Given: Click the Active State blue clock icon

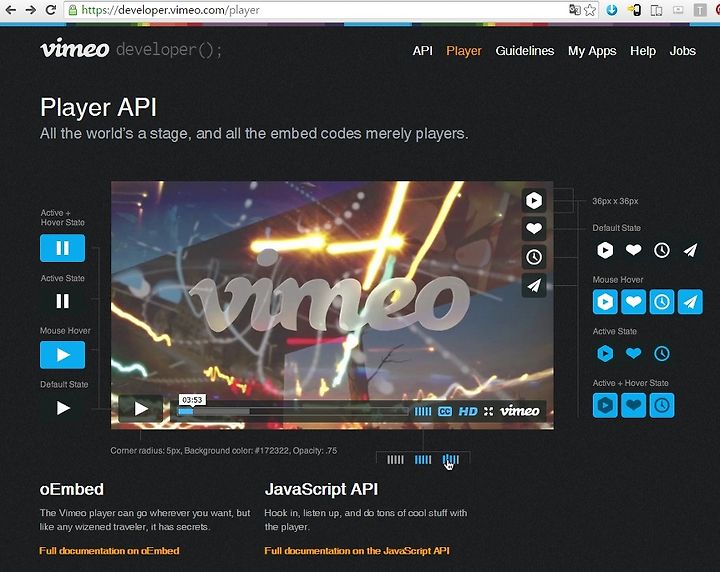Looking at the screenshot, I should (x=662, y=353).
